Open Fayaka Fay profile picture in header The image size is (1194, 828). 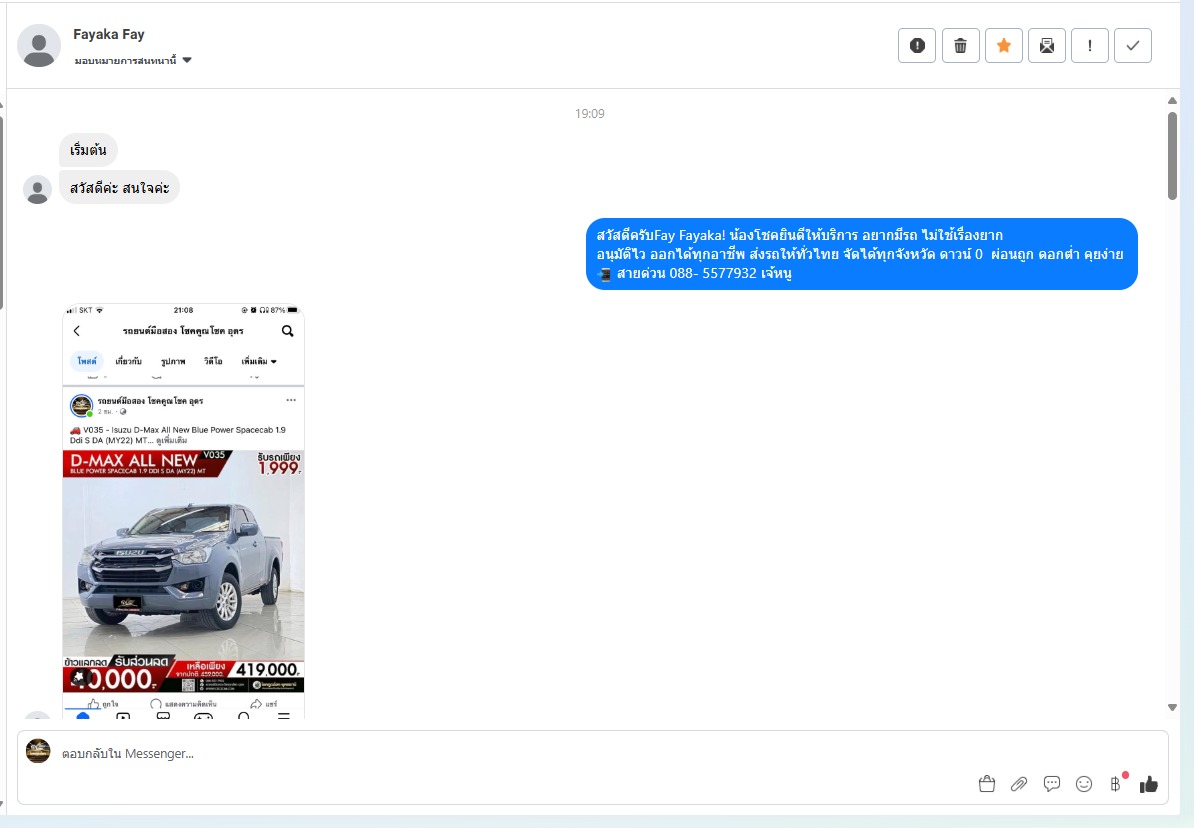coord(39,46)
